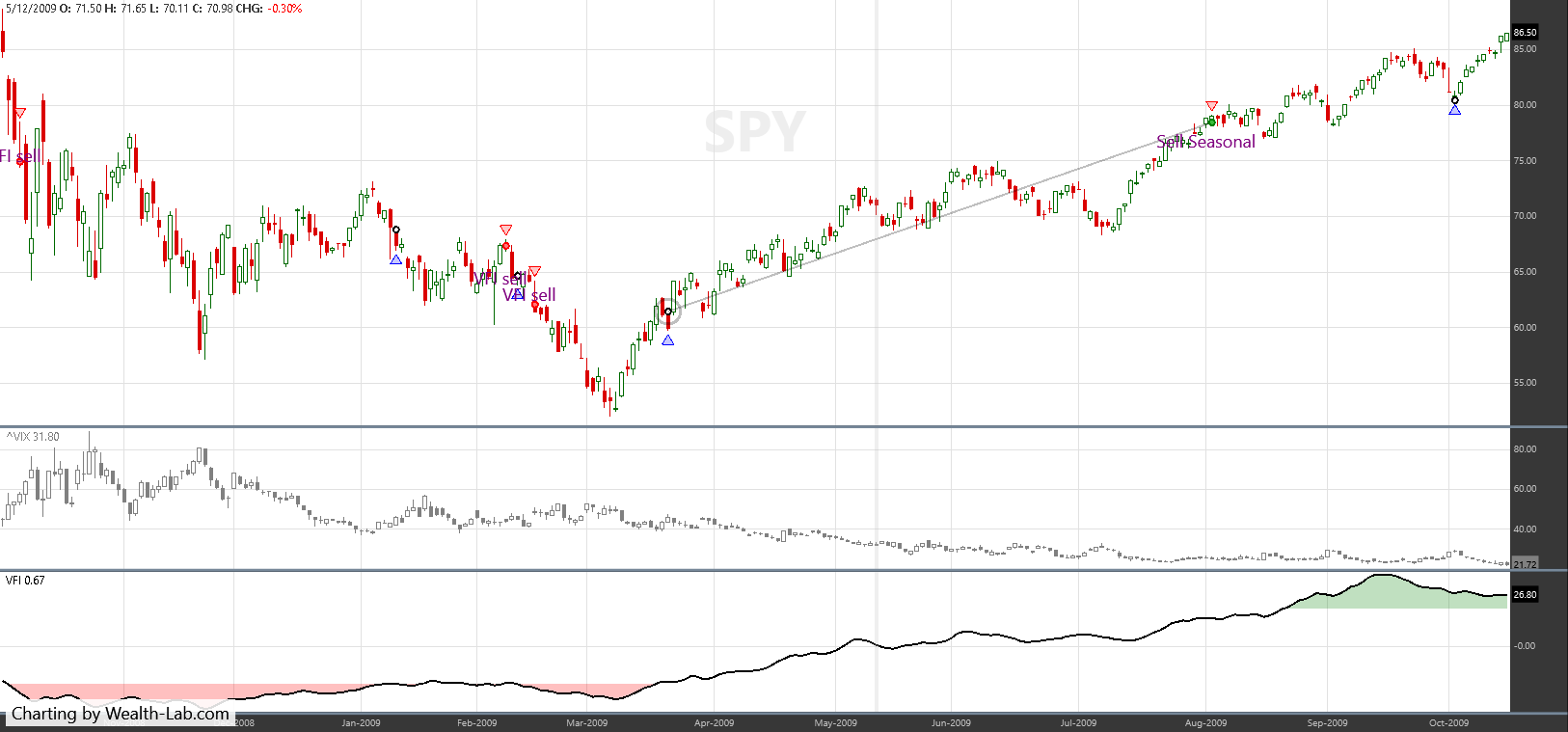Screen dimensions: 1568x732
Task: Select the red sell triangle above Sell Seasonal label
Action: point(1211,106)
